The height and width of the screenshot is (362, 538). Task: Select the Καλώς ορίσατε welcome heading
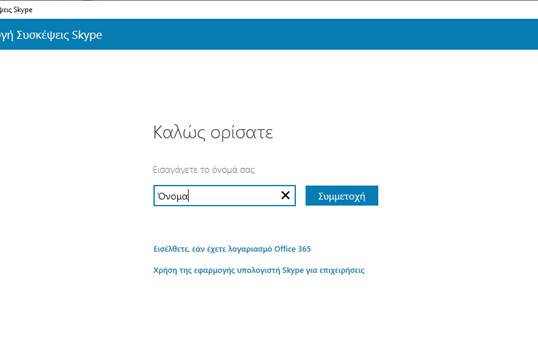pos(213,132)
